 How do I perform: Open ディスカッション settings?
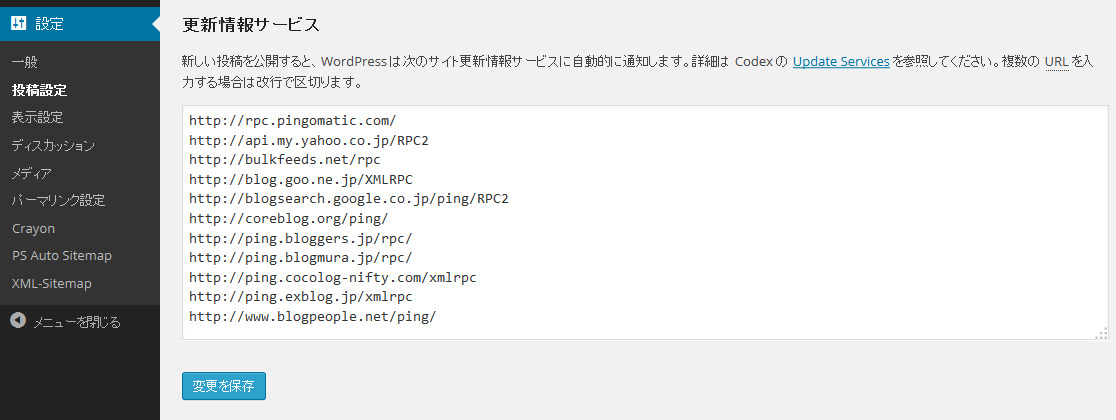[x=53, y=145]
